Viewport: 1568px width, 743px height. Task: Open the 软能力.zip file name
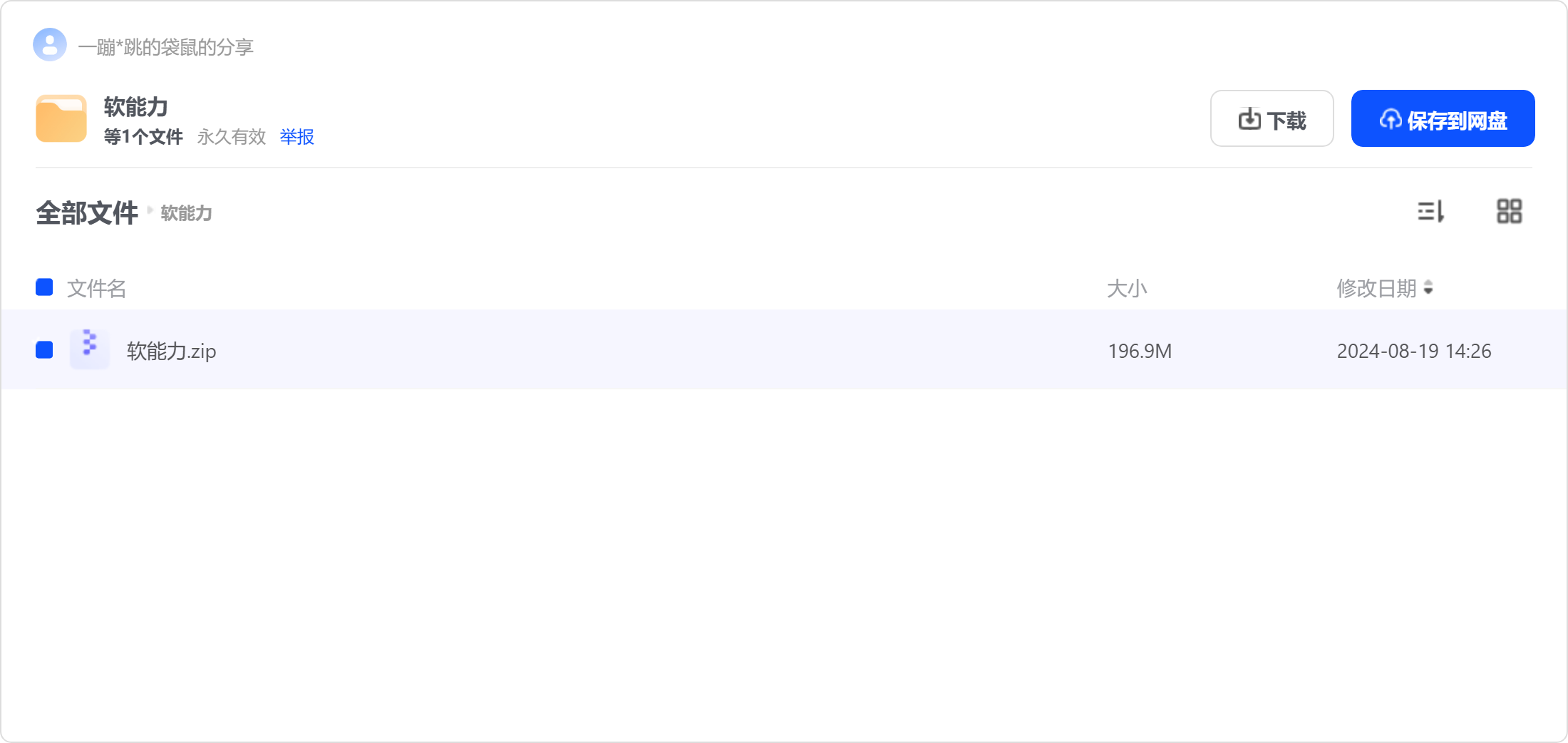pyautogui.click(x=171, y=351)
